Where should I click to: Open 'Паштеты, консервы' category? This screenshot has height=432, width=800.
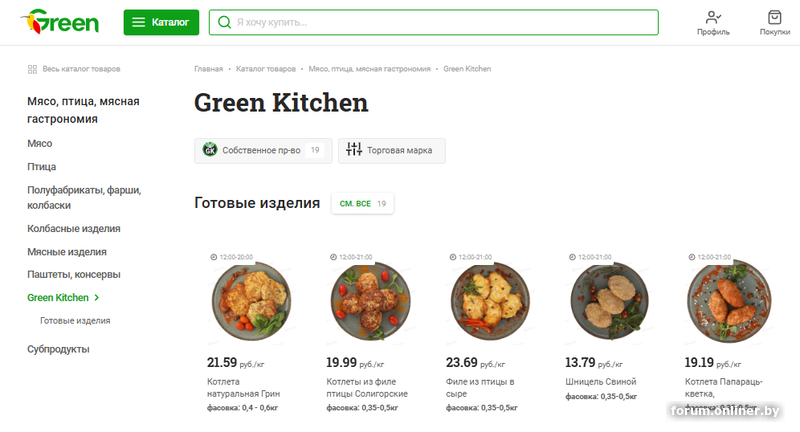point(74,274)
